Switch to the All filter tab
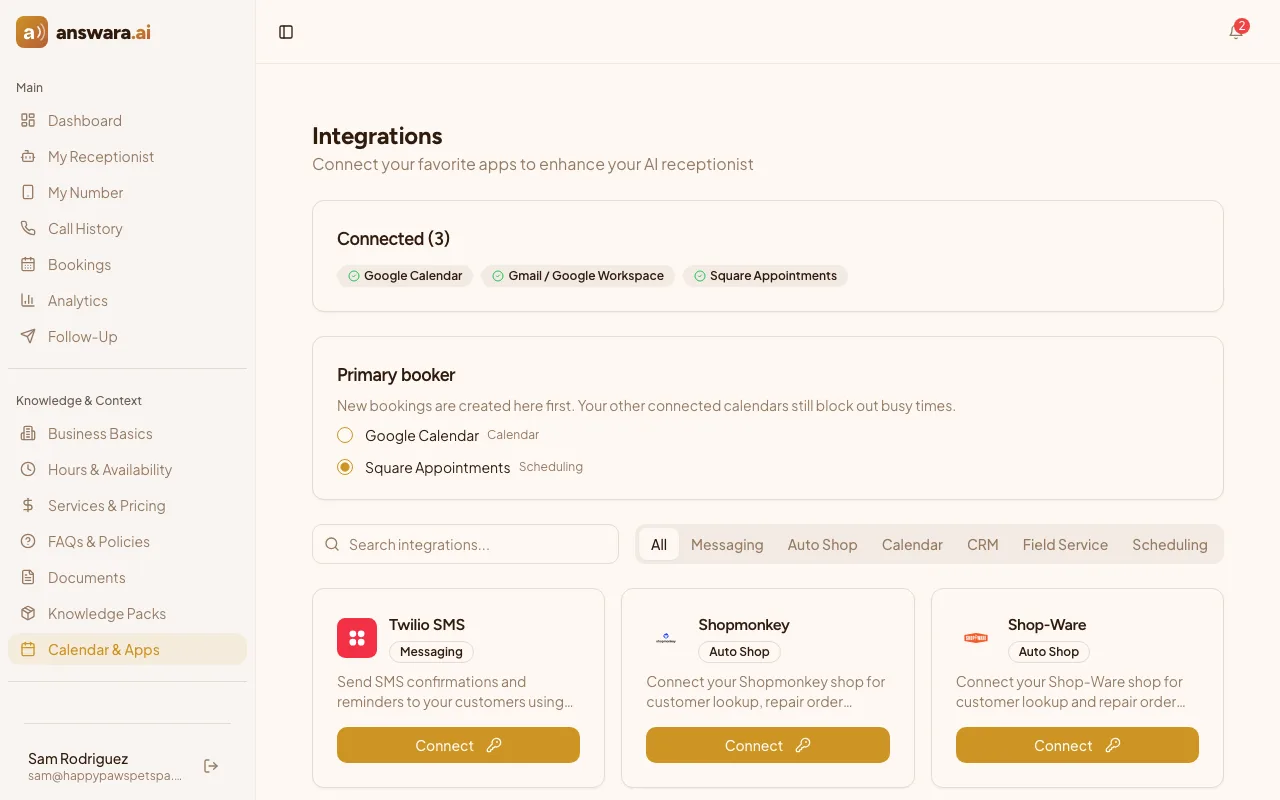Image resolution: width=1280 pixels, height=800 pixels. tap(659, 544)
